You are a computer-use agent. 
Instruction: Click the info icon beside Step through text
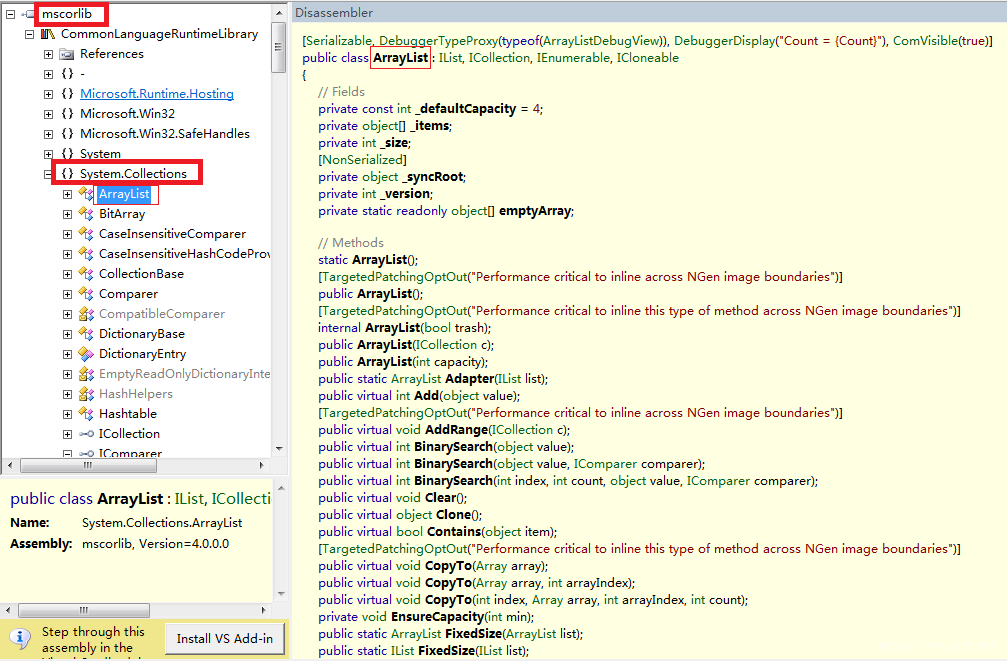point(20,639)
